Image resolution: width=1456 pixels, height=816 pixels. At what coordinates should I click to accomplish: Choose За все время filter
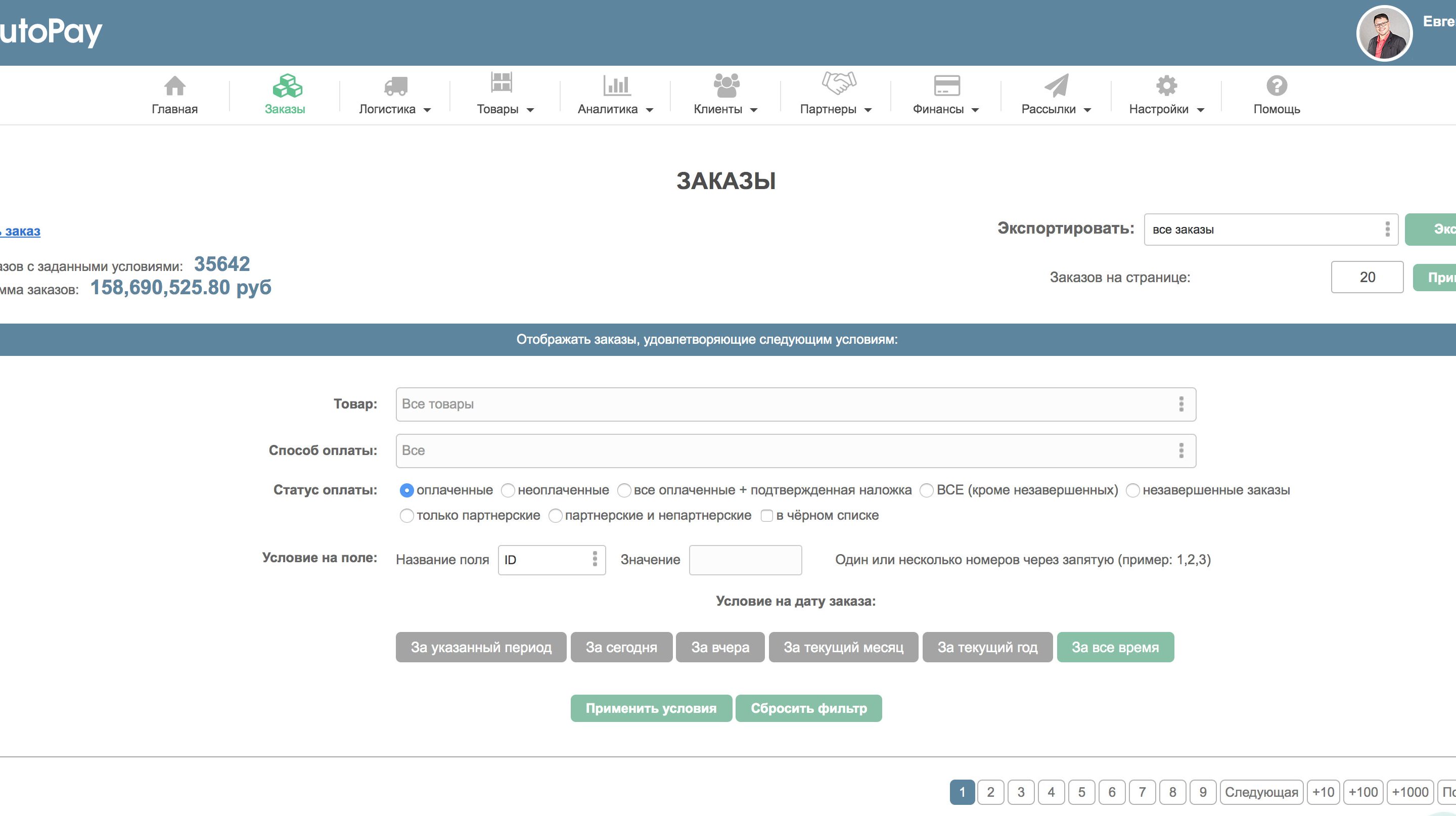pyautogui.click(x=1116, y=647)
